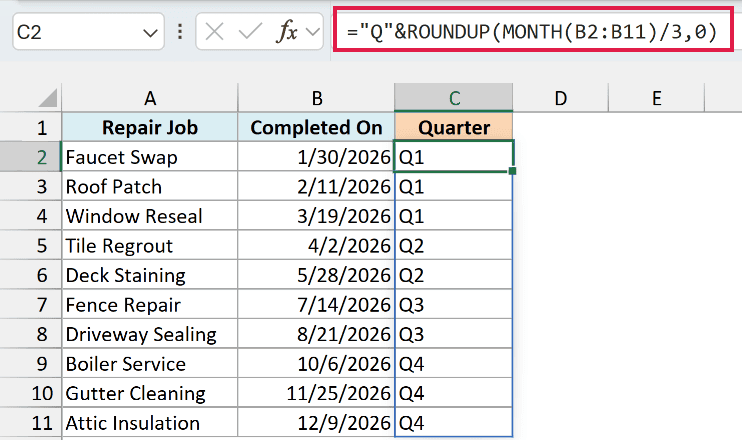Viewport: 742px width, 440px height.
Task: Click the 'Completed On' header cell
Action: [x=316, y=127]
